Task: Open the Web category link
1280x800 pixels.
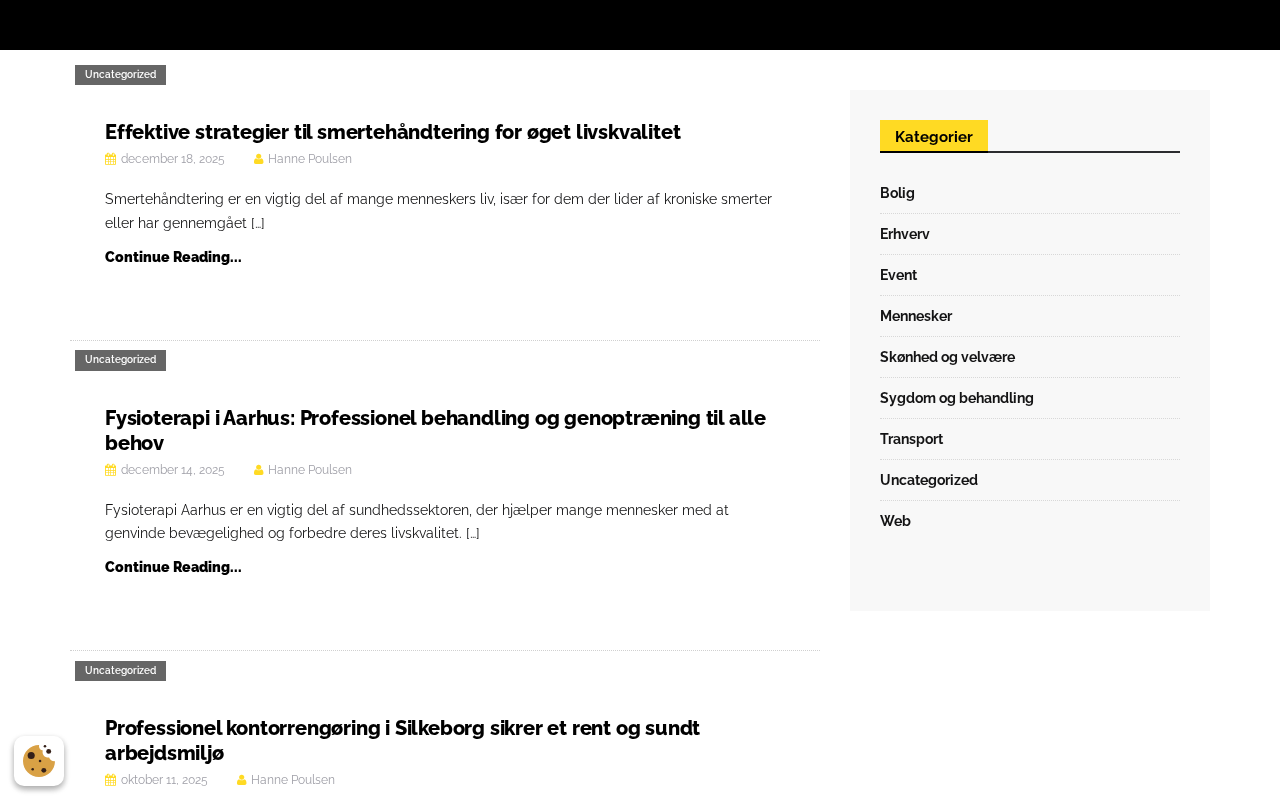Action: click(895, 521)
